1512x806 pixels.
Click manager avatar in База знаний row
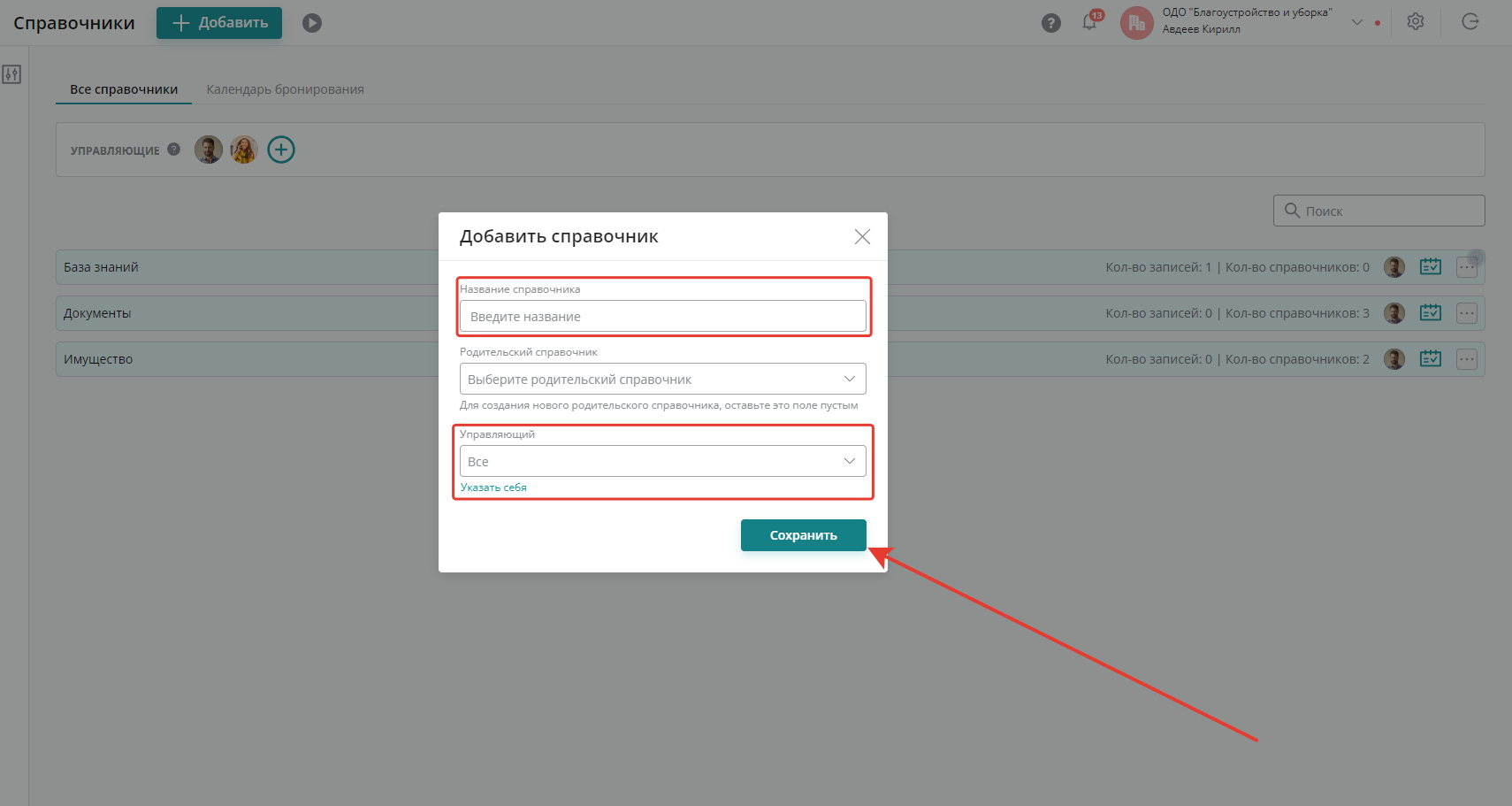tap(1394, 267)
